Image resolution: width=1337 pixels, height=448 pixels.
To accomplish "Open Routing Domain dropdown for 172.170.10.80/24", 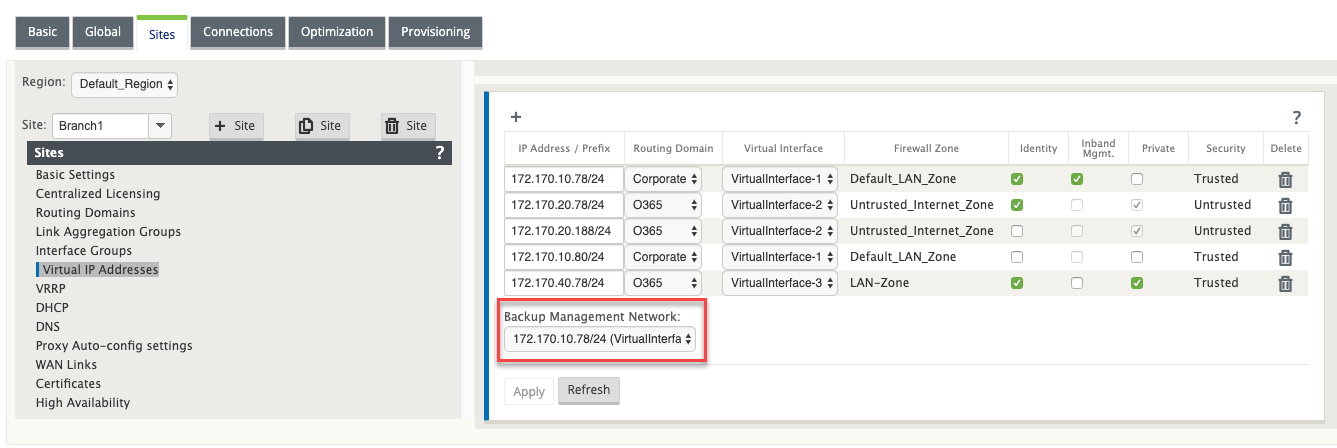I will coord(665,257).
